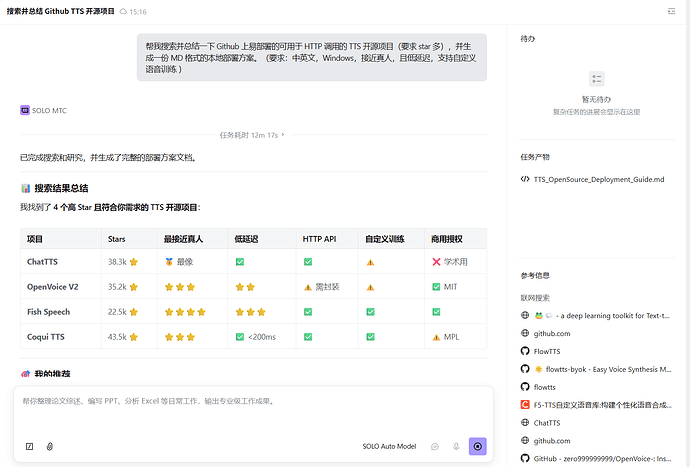Open the second github.com reference link
Image resolution: width=690 pixels, height=467 pixels.
pyautogui.click(x=552, y=441)
